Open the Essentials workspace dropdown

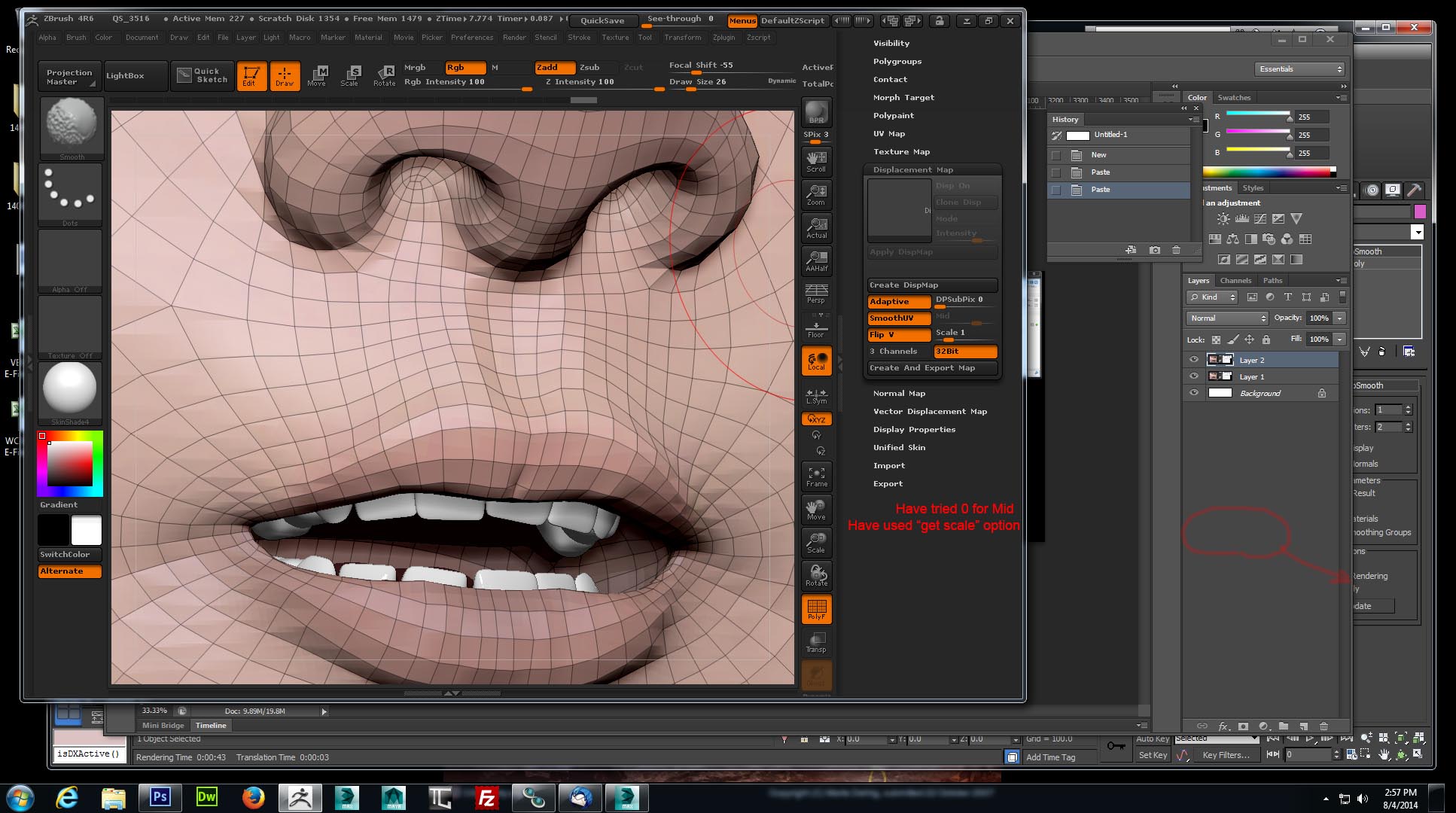[1300, 69]
